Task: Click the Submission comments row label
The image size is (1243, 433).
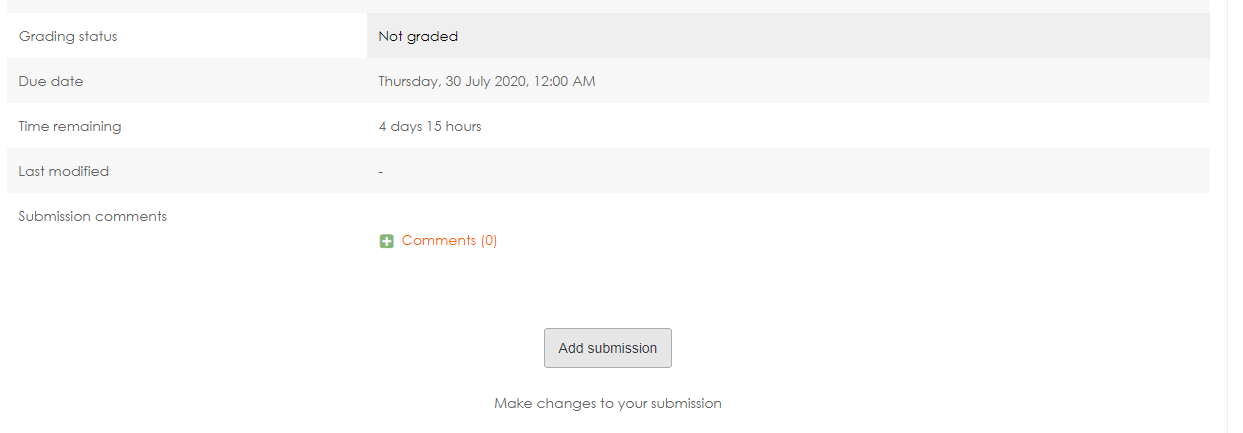Action: tap(93, 216)
